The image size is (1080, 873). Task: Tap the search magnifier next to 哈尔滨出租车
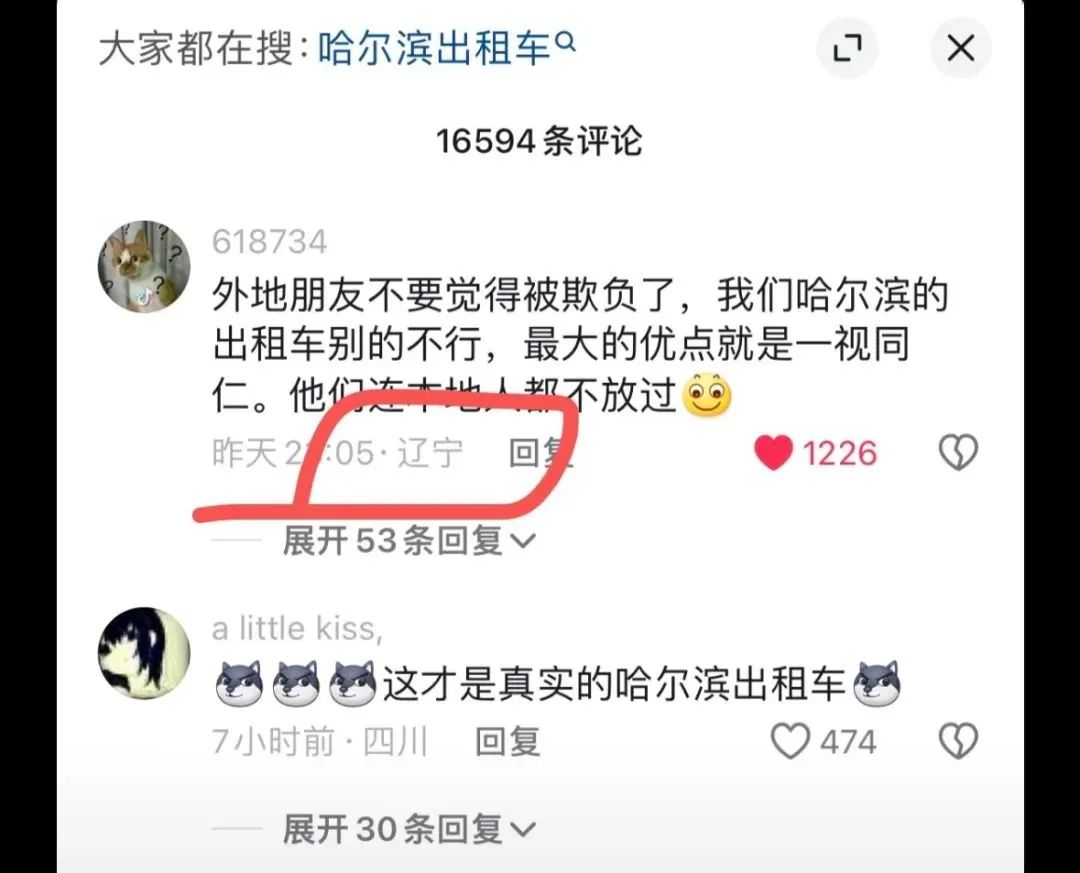[565, 43]
